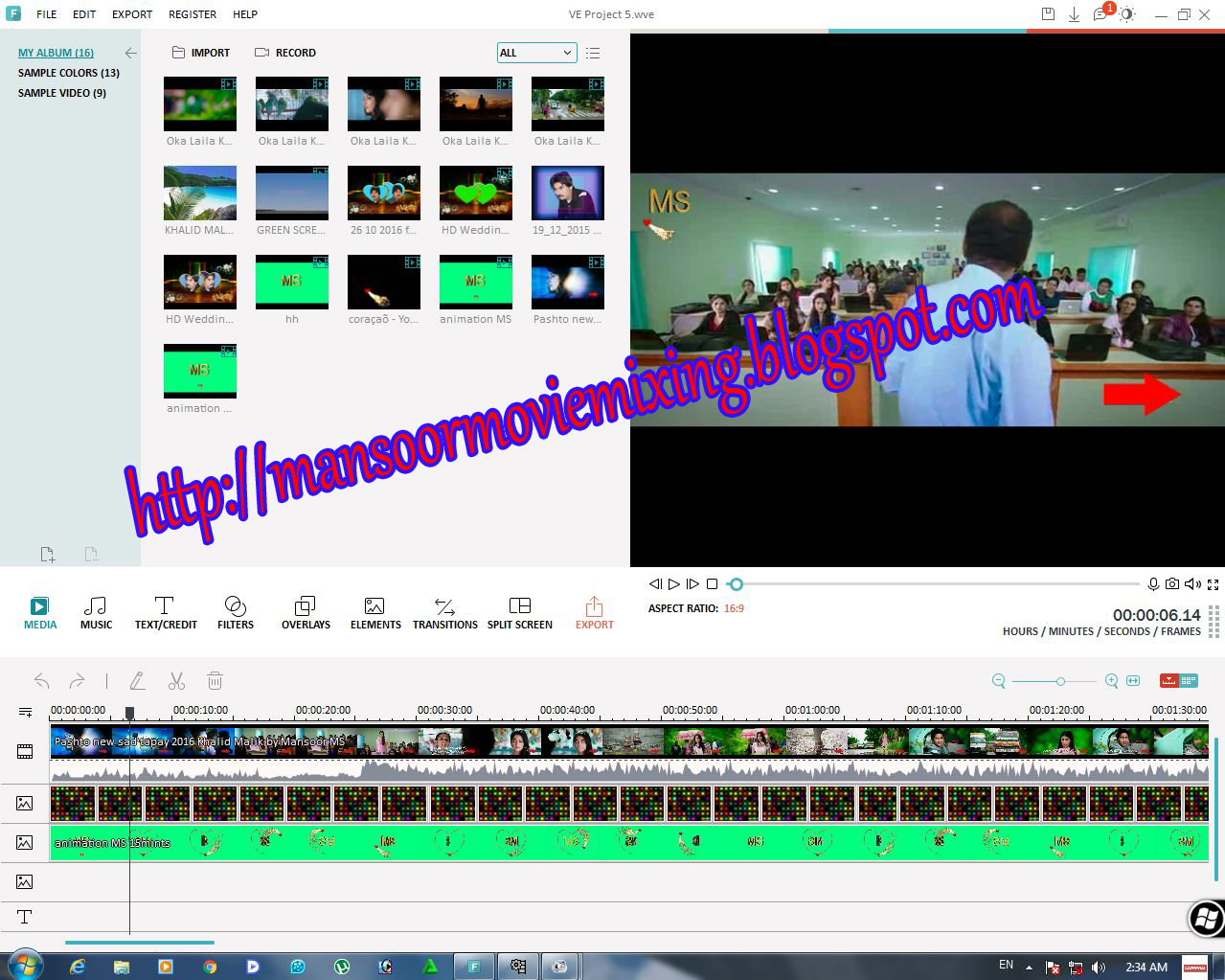Image resolution: width=1225 pixels, height=980 pixels.
Task: Select the GREEN SCRE... media thumbnail
Action: pyautogui.click(x=292, y=193)
